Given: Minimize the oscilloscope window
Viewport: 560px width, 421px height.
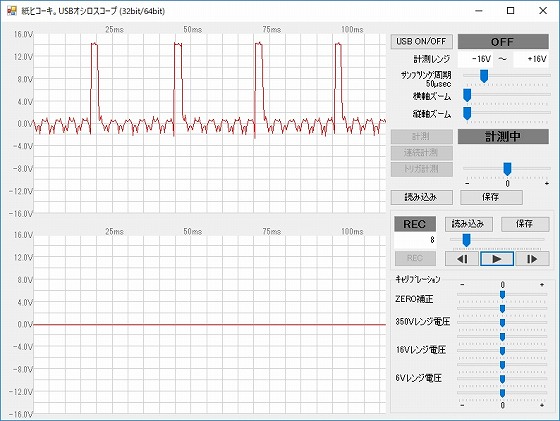Looking at the screenshot, I should 479,11.
